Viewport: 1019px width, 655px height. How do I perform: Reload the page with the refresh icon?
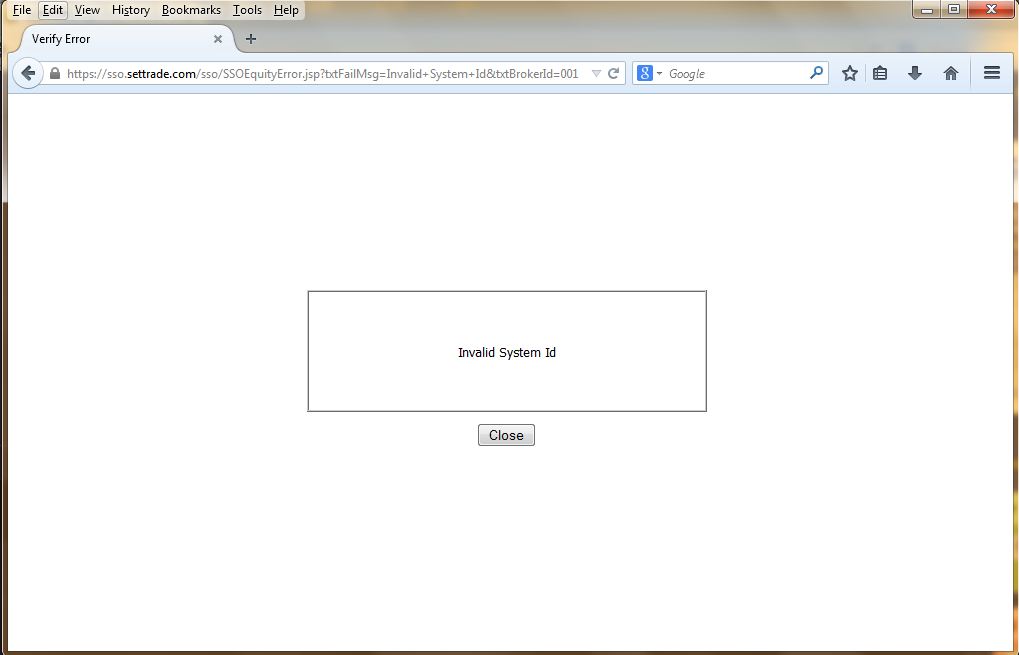(x=613, y=73)
